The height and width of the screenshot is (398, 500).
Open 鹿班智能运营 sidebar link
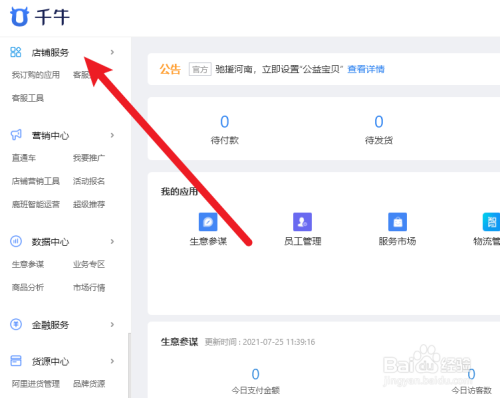tap(36, 204)
